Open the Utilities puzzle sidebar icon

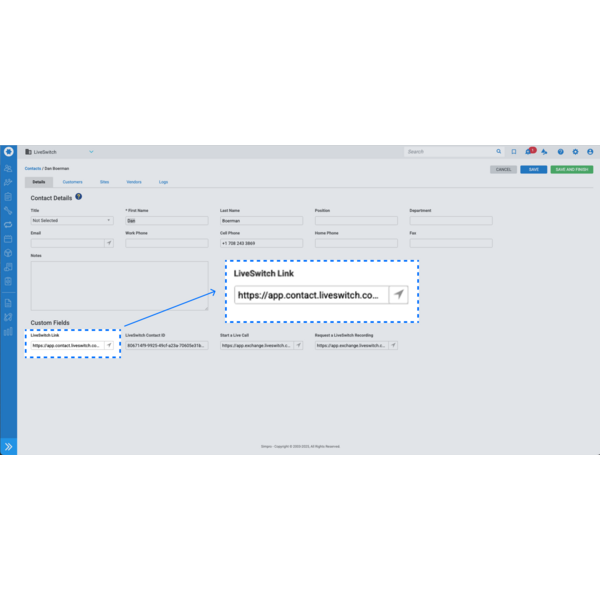click(8, 317)
